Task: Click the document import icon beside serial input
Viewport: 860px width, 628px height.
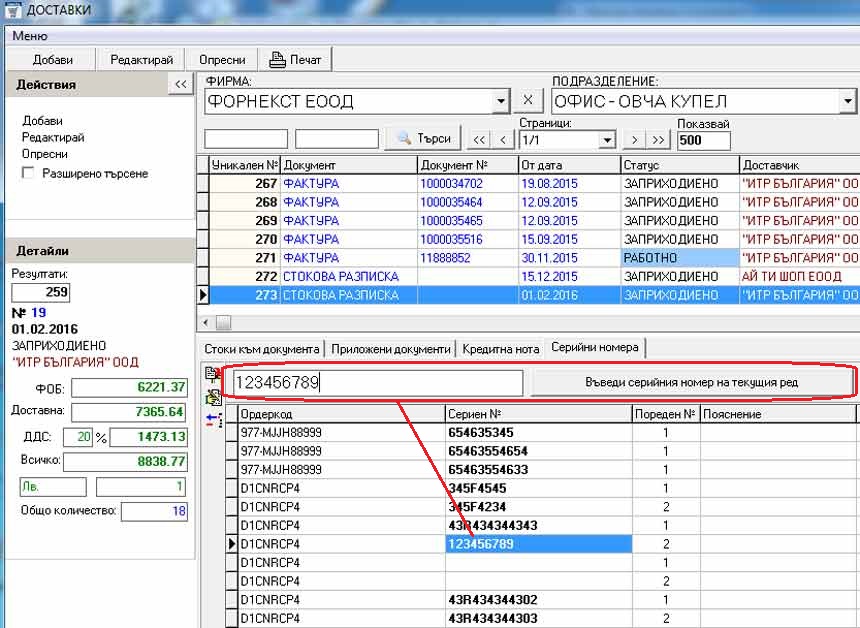Action: click(x=212, y=374)
